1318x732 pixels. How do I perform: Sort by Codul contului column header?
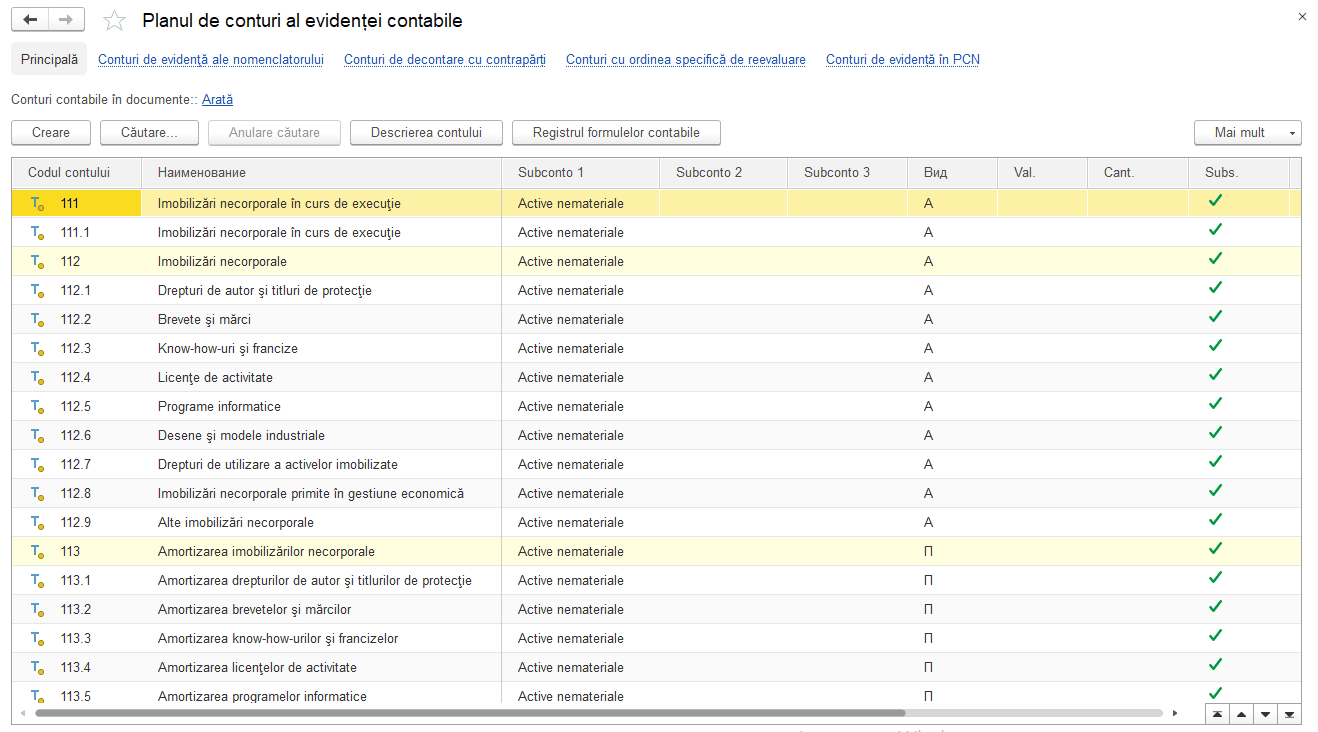pos(69,173)
